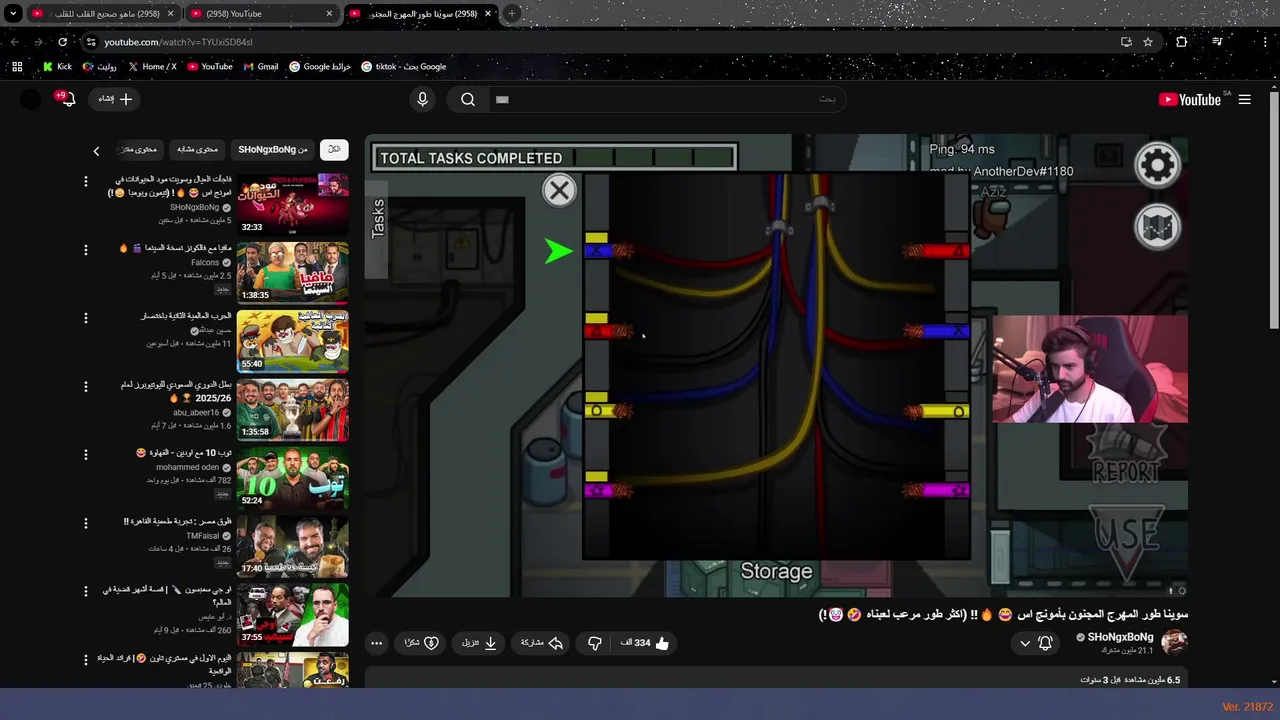
Task: Click inside the video player area
Action: (776, 366)
